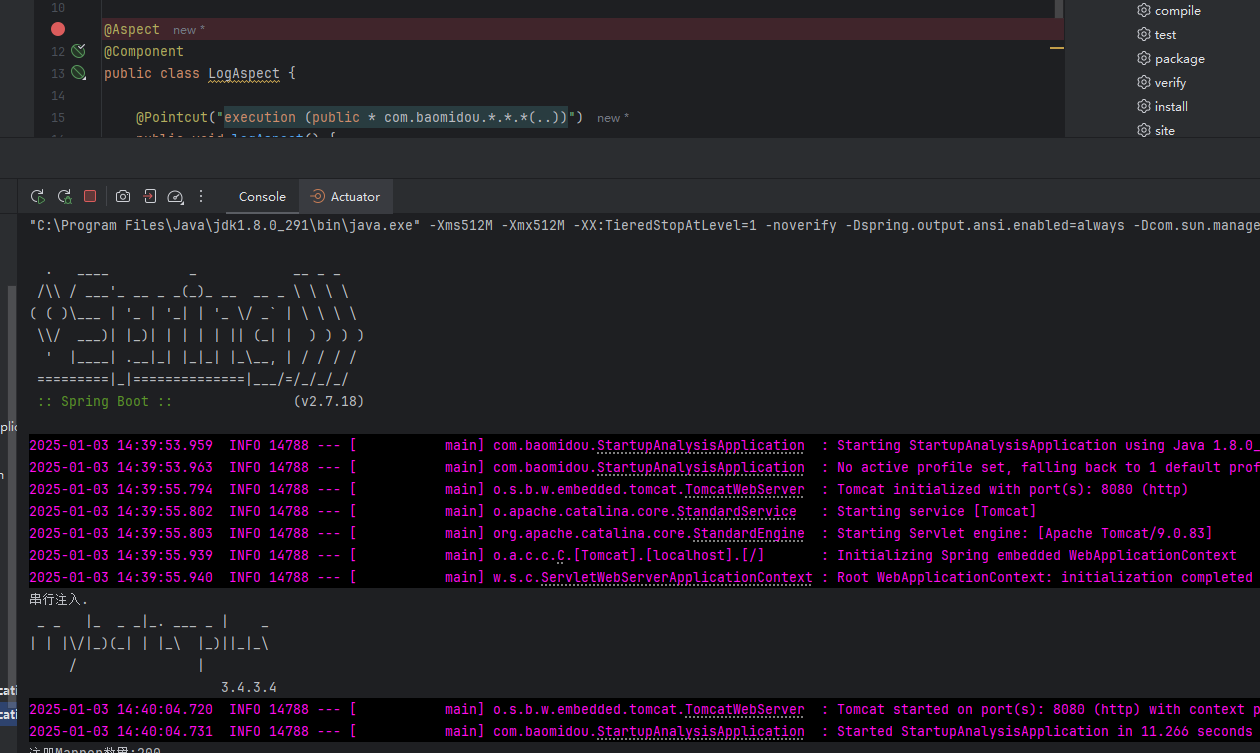Open the StartupAnalysisApplication class link in first log line

pyautogui.click(x=700, y=446)
